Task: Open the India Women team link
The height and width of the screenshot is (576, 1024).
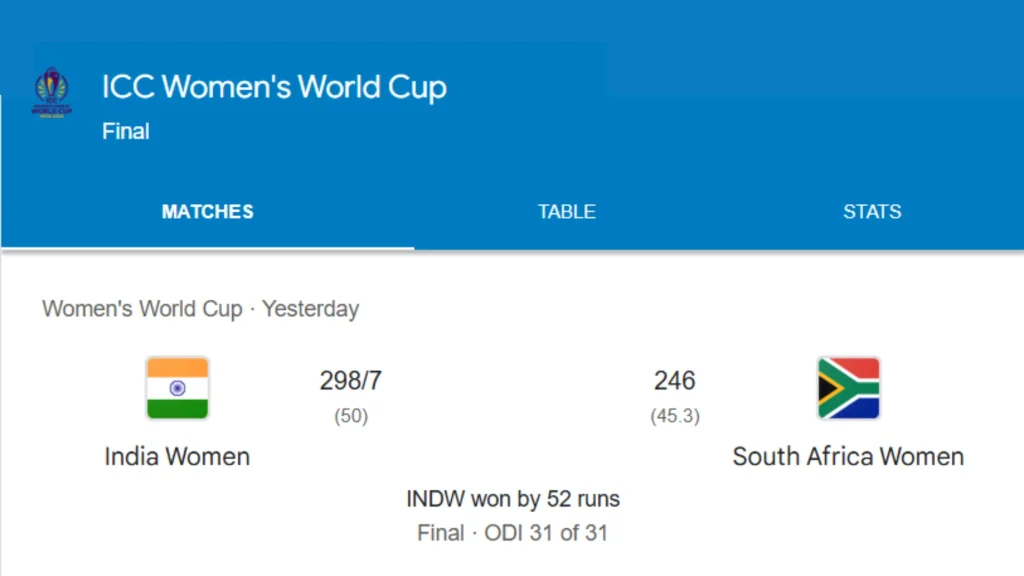Action: (x=176, y=456)
